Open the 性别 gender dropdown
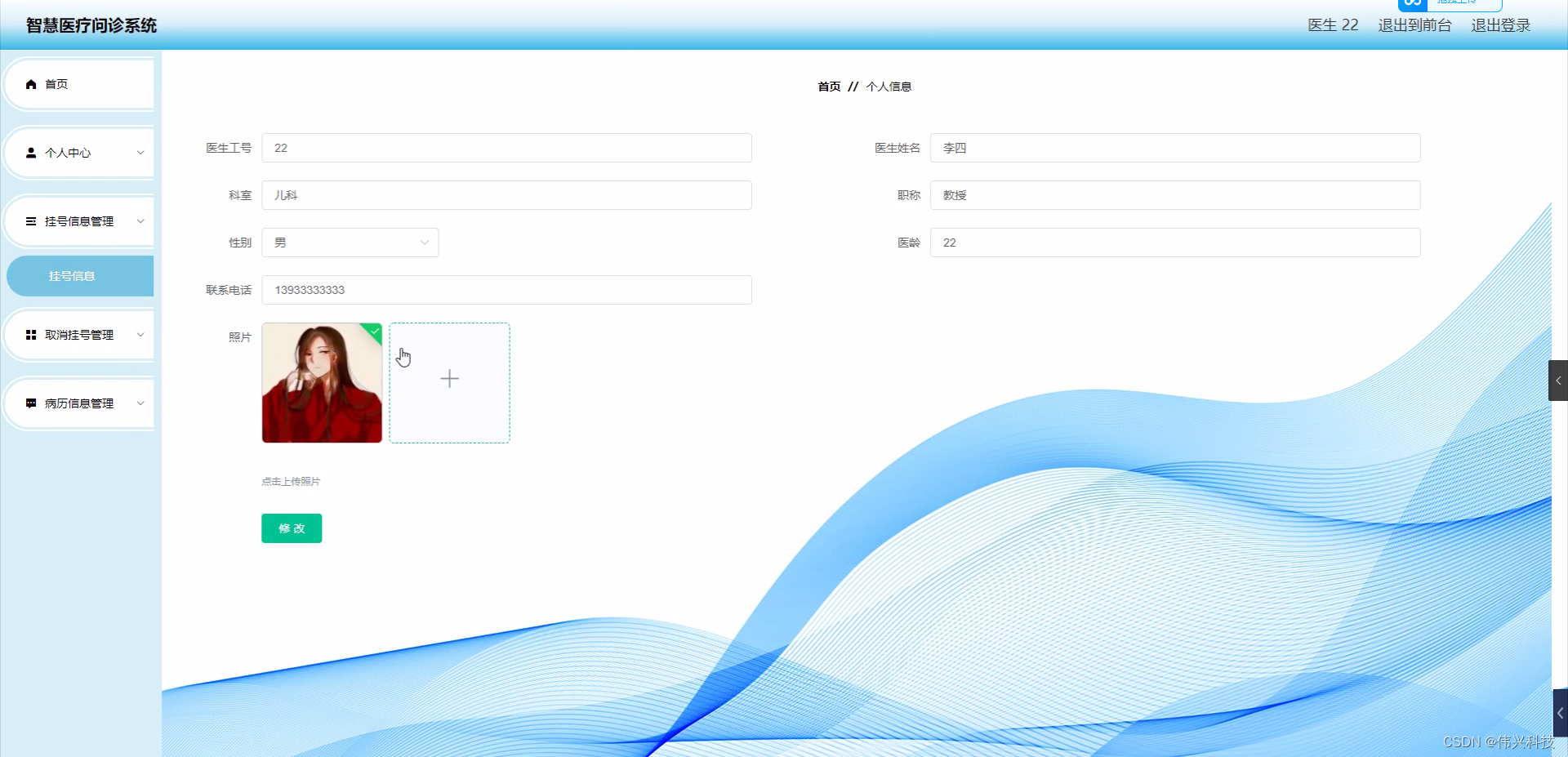 [350, 242]
